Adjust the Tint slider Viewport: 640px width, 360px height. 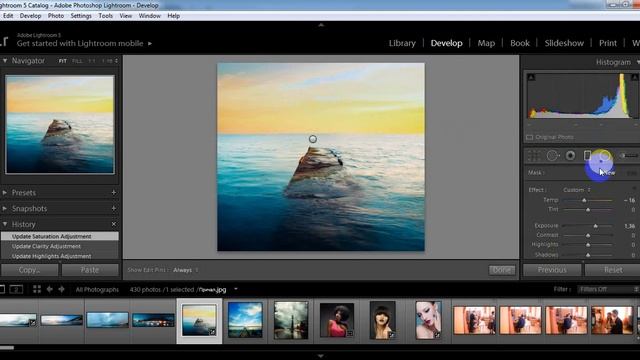pyautogui.click(x=588, y=210)
